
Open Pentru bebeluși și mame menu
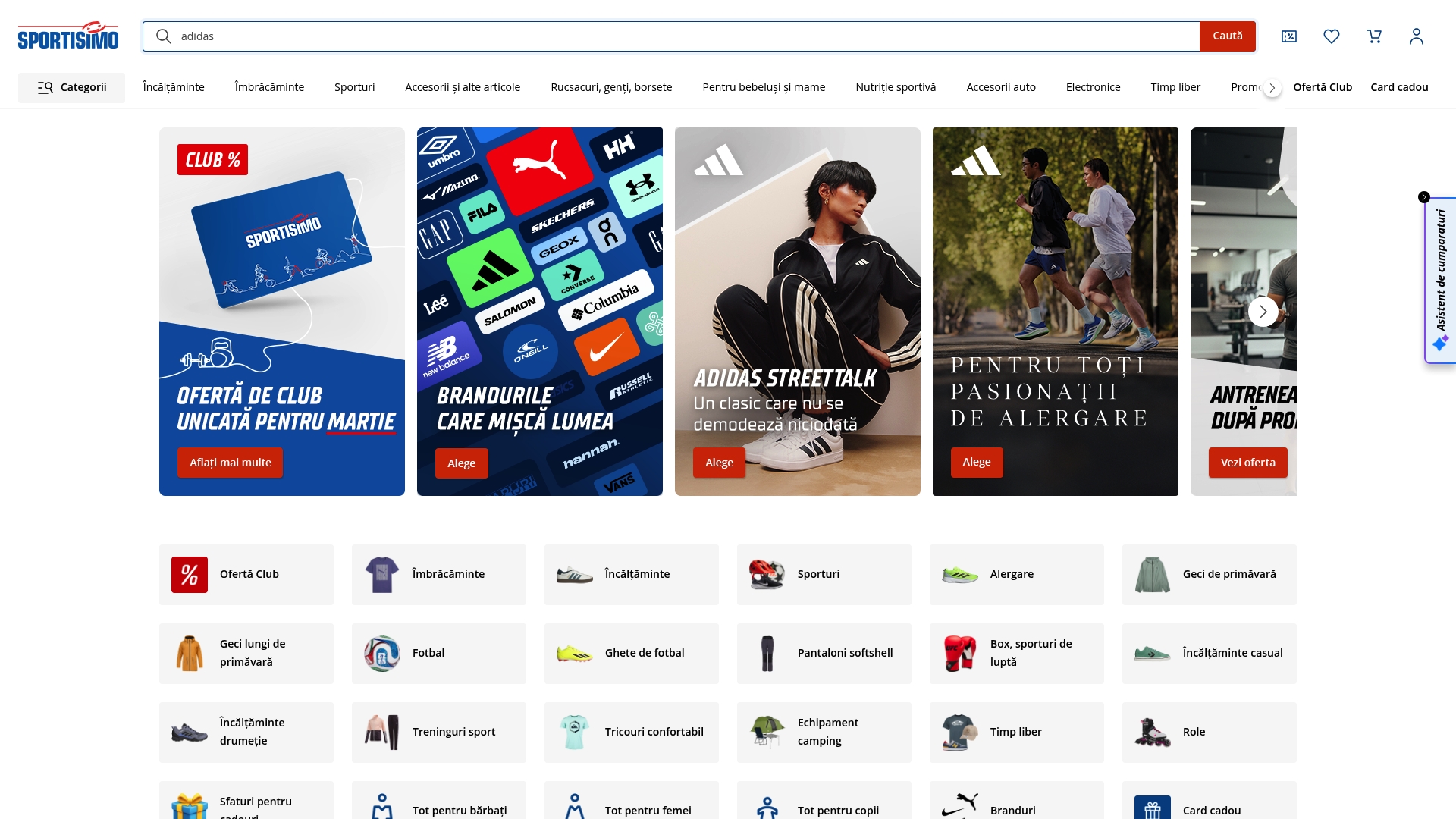coord(764,87)
